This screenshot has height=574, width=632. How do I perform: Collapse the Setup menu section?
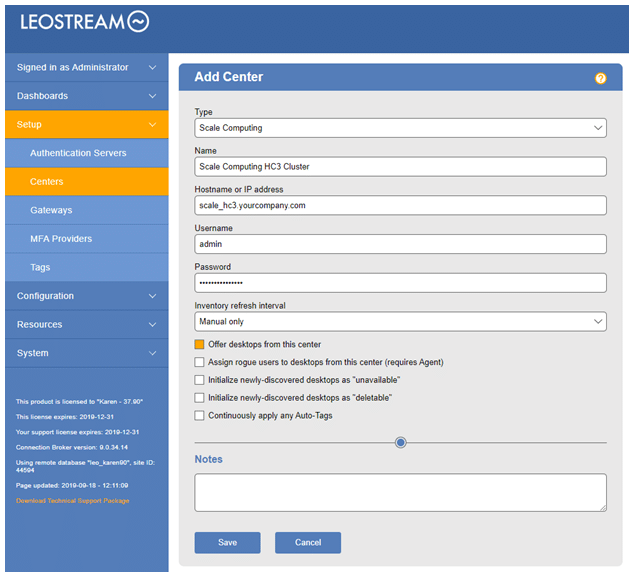tap(87, 125)
